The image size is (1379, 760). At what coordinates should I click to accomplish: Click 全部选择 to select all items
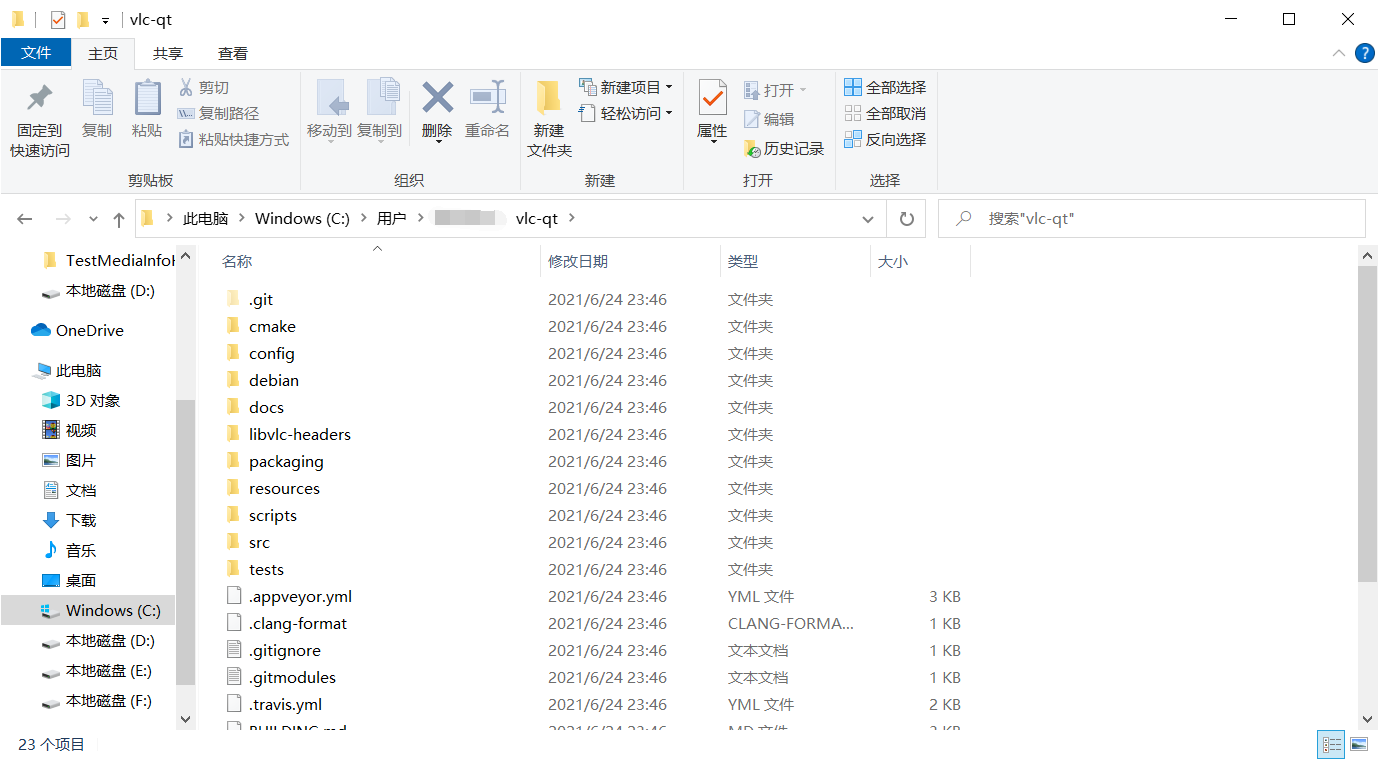click(x=885, y=87)
